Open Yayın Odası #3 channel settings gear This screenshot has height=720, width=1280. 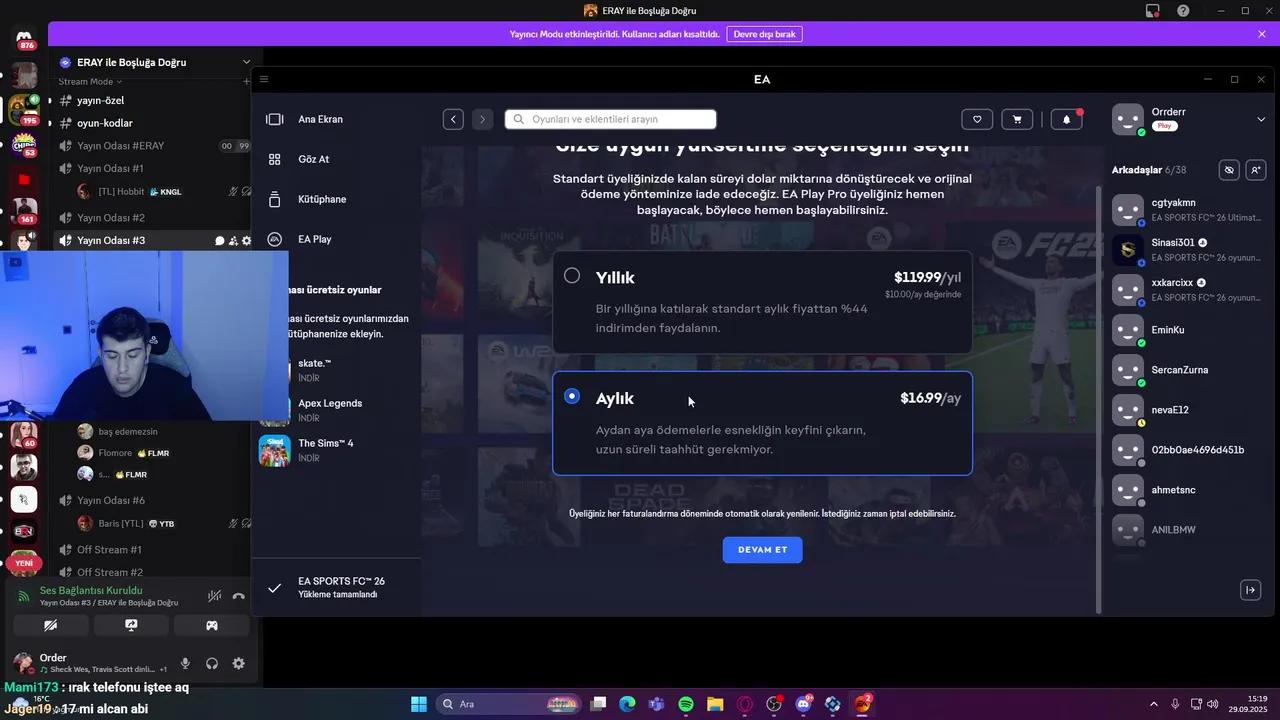[x=246, y=241]
